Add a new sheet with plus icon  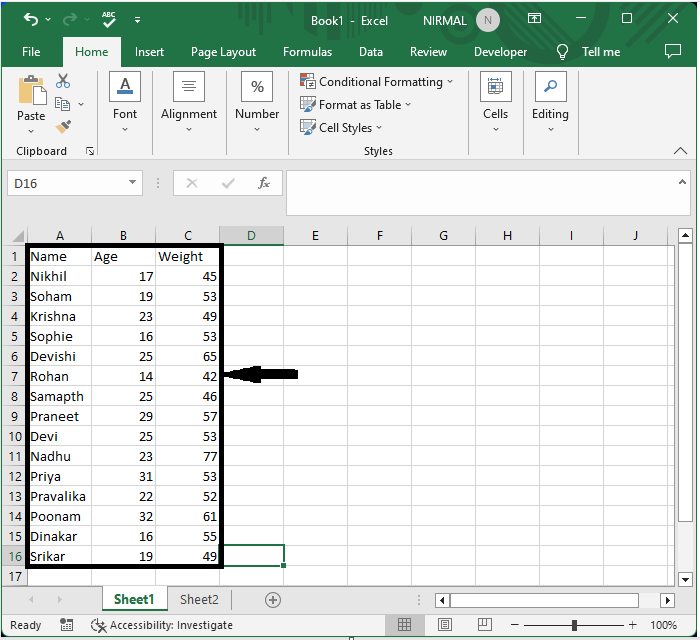tap(273, 600)
